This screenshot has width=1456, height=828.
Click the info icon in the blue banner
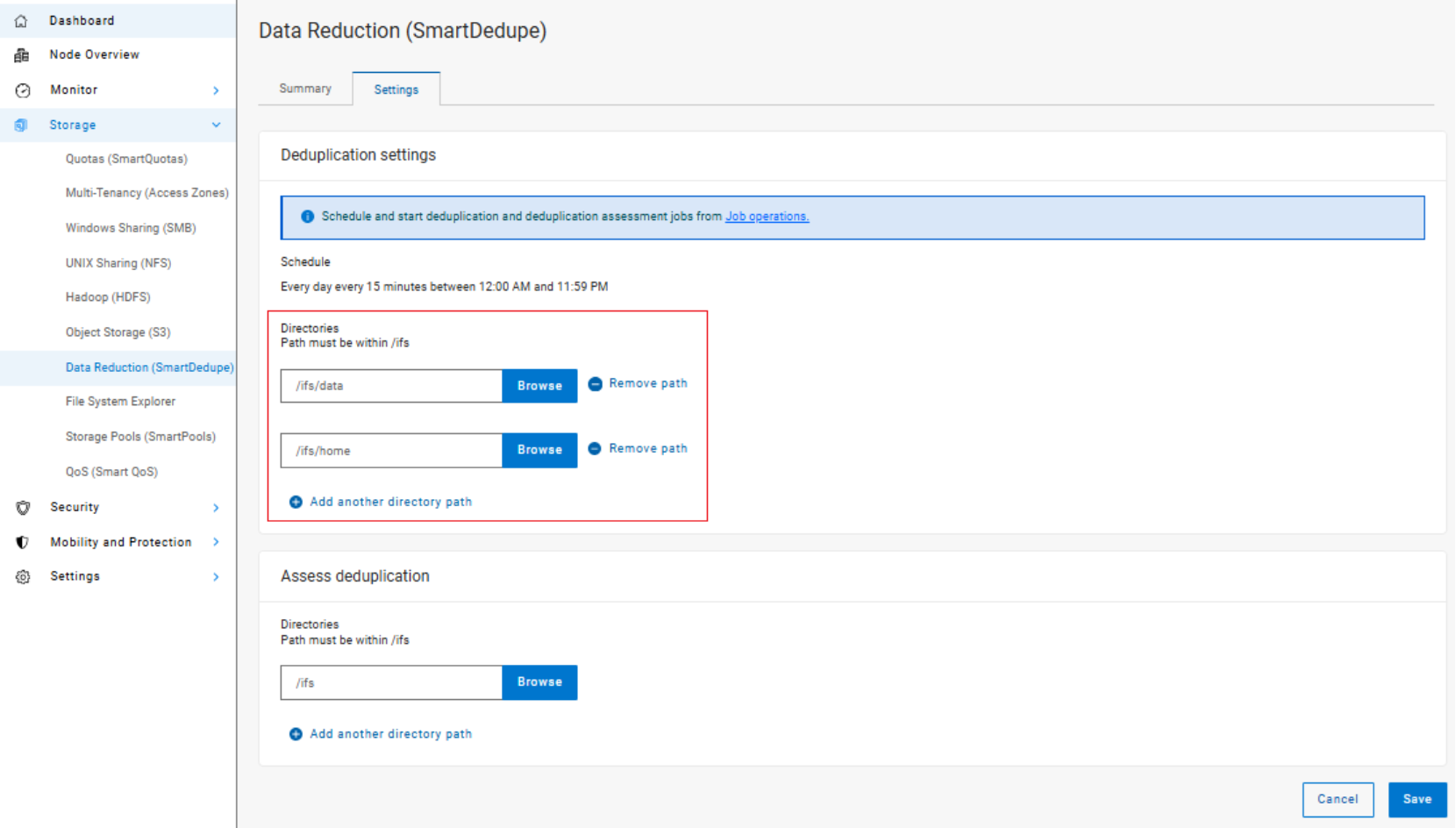pos(307,217)
